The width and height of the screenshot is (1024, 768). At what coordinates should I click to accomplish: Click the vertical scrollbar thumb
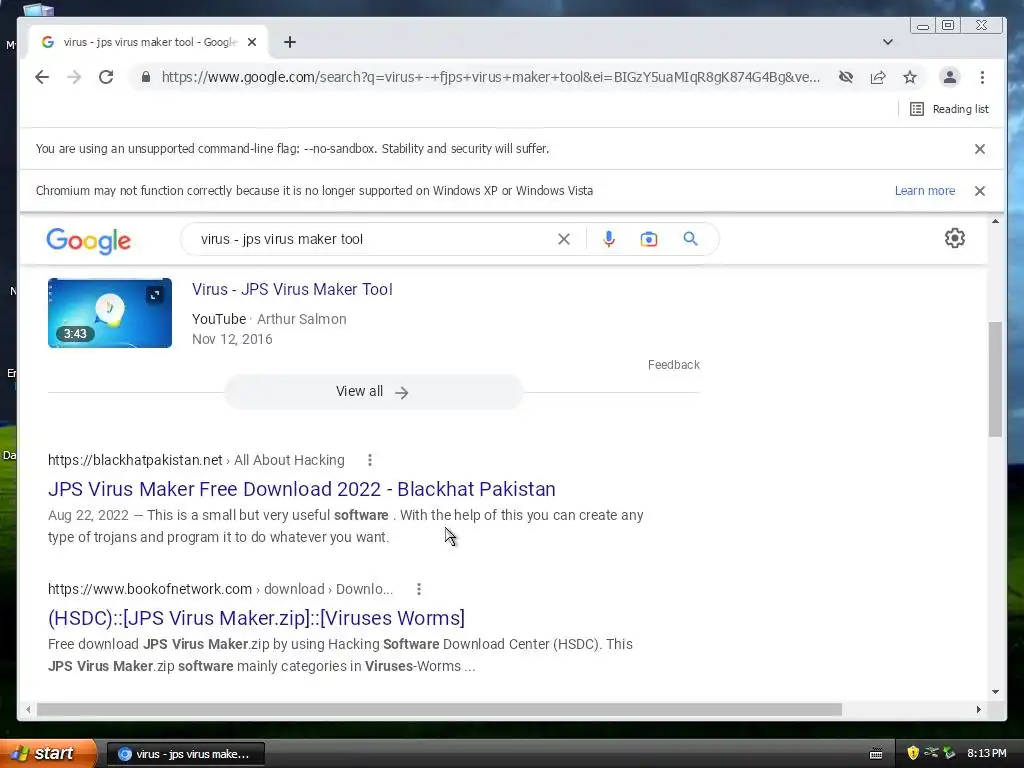pos(995,379)
